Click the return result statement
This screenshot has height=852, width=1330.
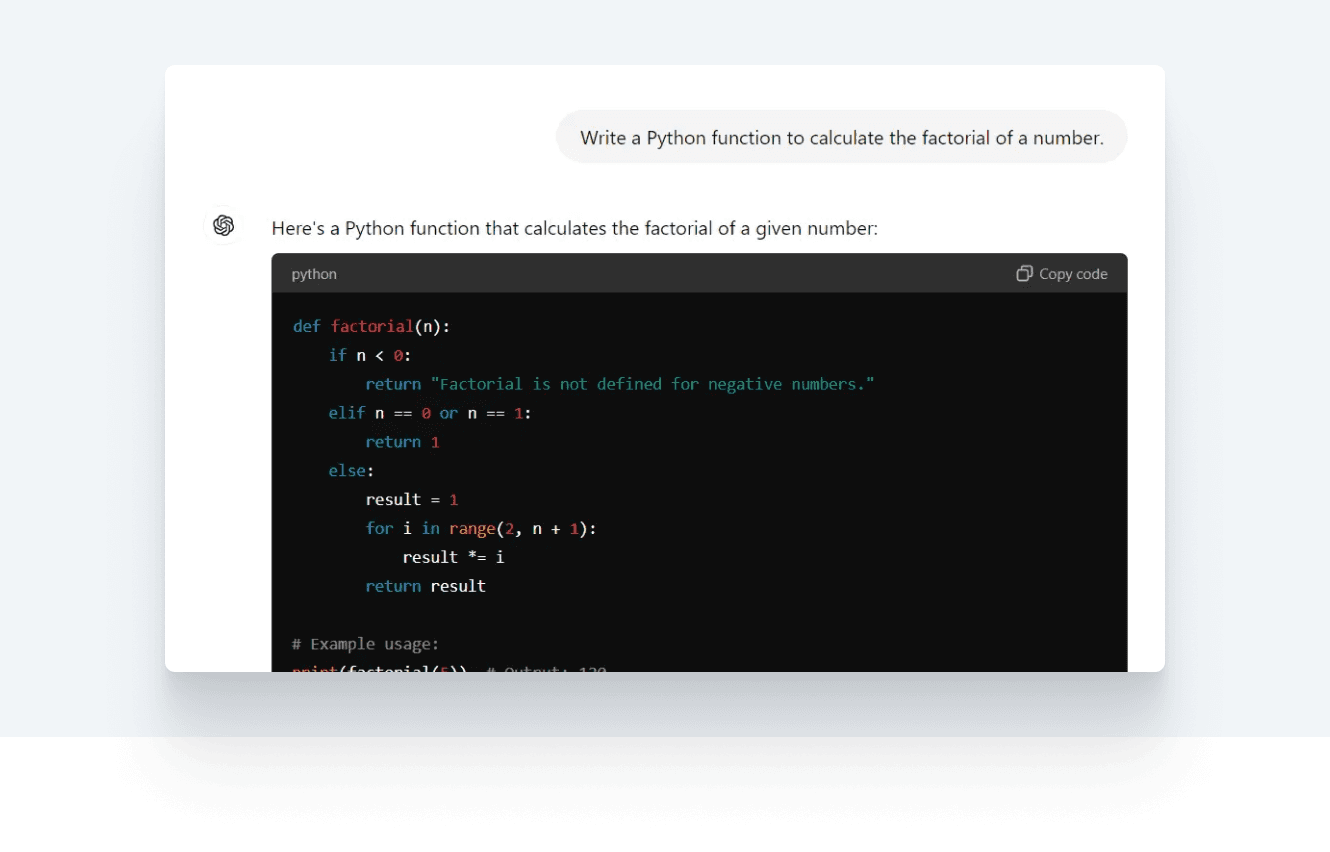pos(426,586)
